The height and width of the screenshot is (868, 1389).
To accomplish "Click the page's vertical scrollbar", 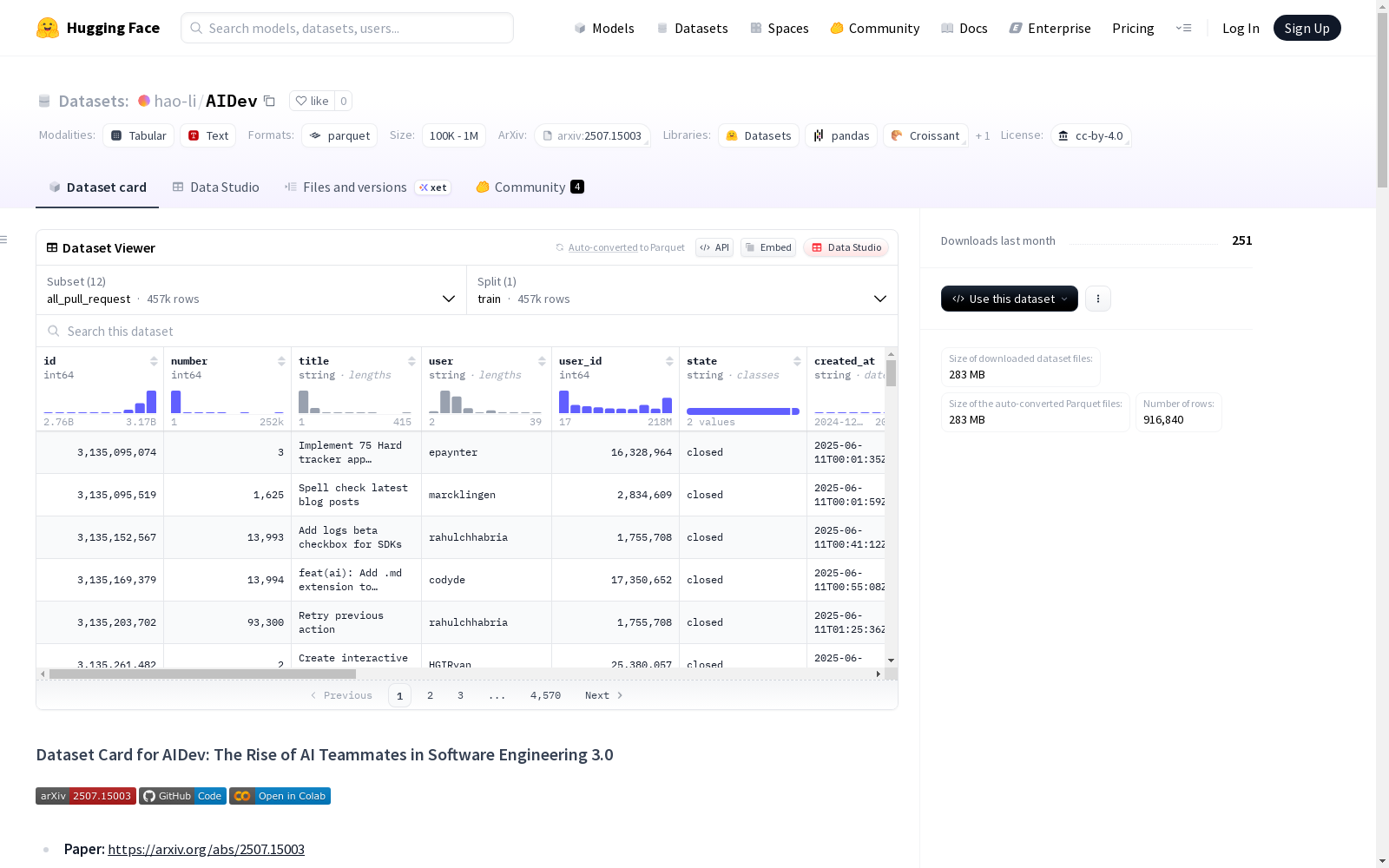I will tap(1382, 100).
